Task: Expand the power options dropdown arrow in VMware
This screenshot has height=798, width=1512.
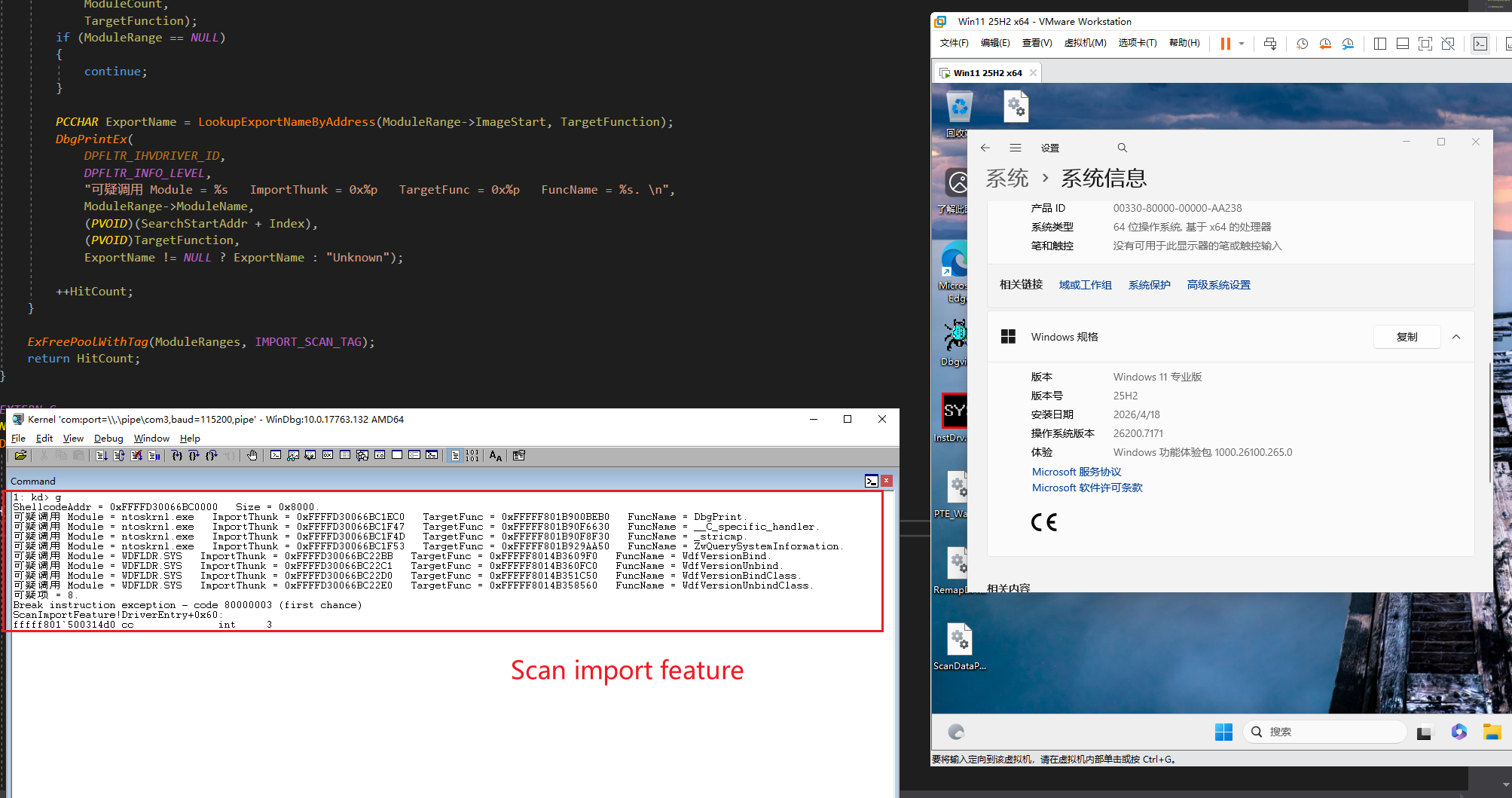Action: [1242, 44]
